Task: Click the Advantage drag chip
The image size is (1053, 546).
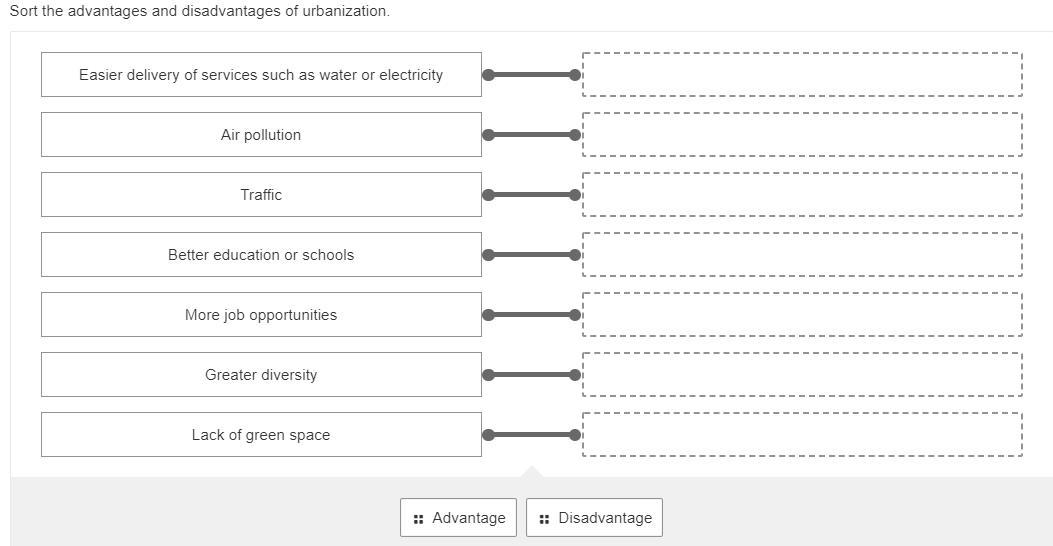Action: pos(459,518)
